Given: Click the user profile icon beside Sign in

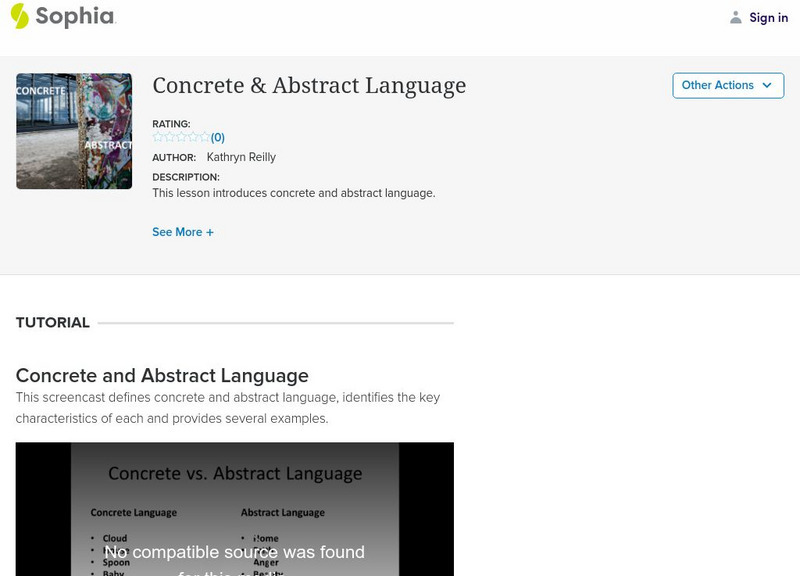Looking at the screenshot, I should point(735,17).
